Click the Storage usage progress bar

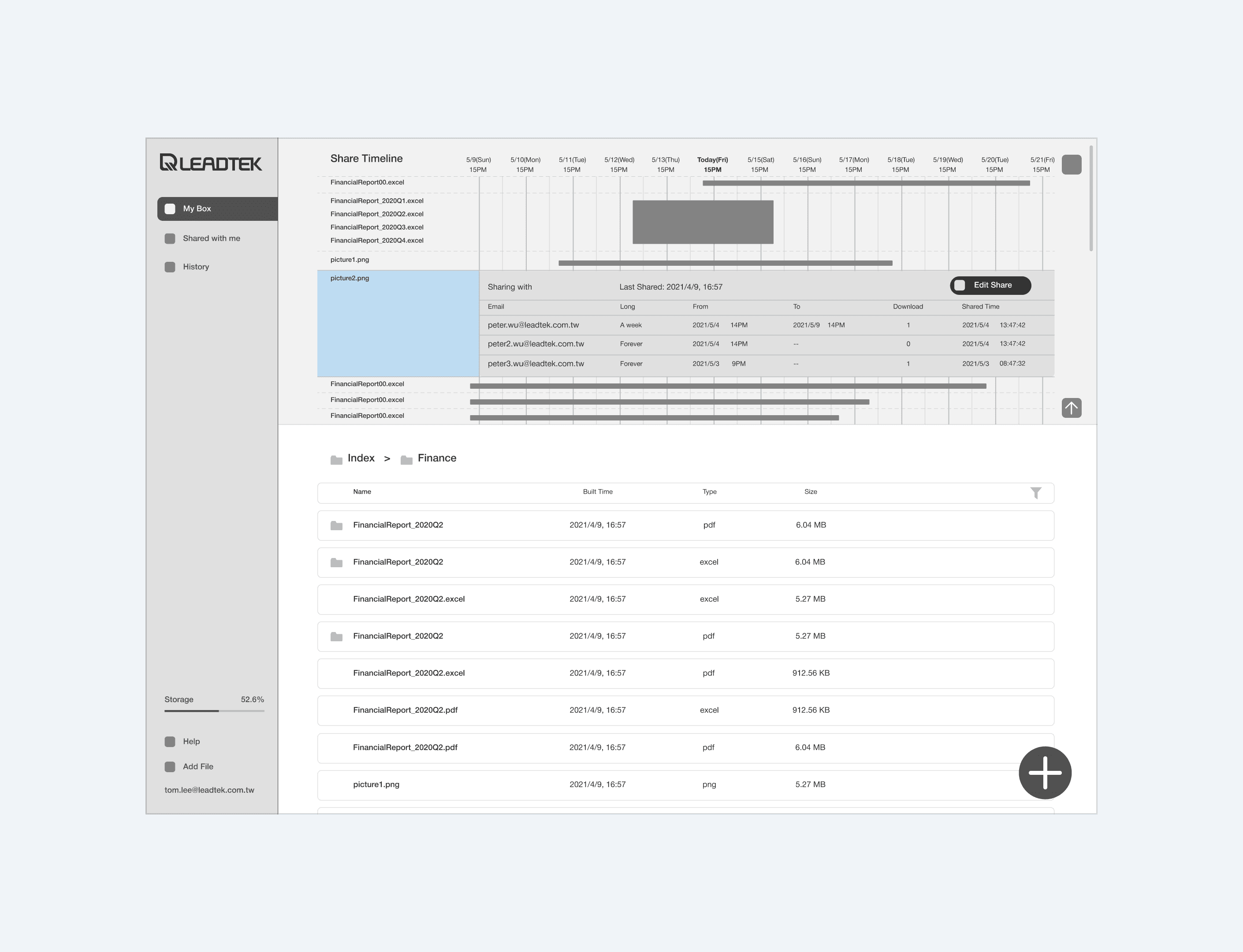[x=214, y=710]
